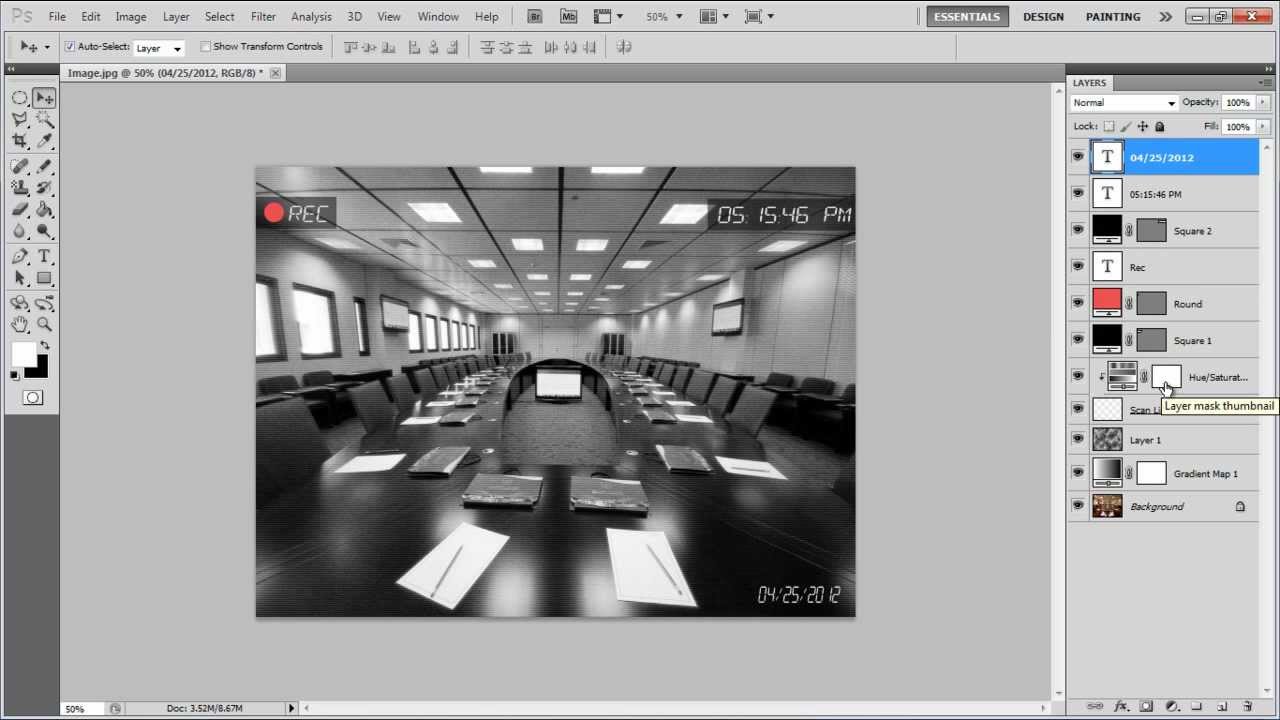The height and width of the screenshot is (720, 1280).
Task: Select the History Brush tool
Action: pyautogui.click(x=44, y=188)
